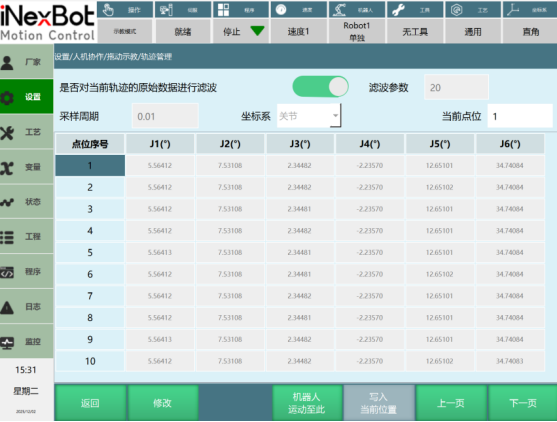The width and height of the screenshot is (557, 422).
Task: Select point row number 9
Action: (x=90, y=339)
